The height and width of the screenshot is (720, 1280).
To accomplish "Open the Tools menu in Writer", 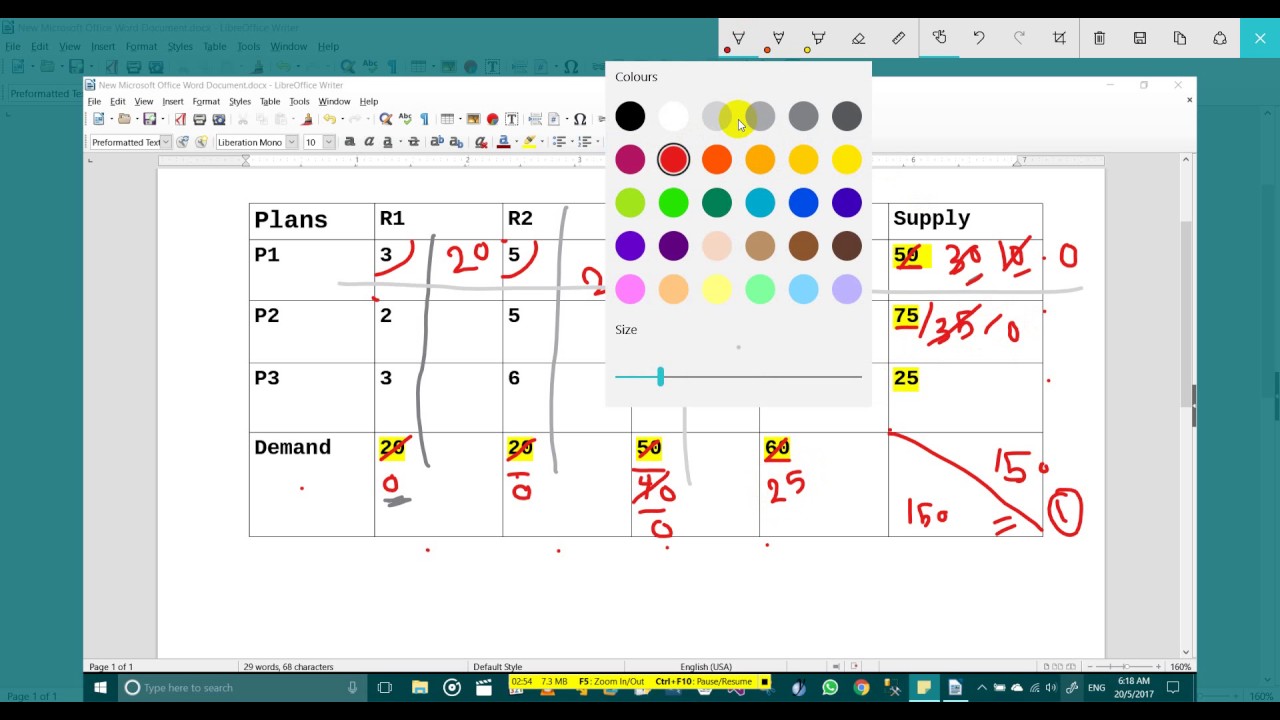I will click(x=299, y=101).
